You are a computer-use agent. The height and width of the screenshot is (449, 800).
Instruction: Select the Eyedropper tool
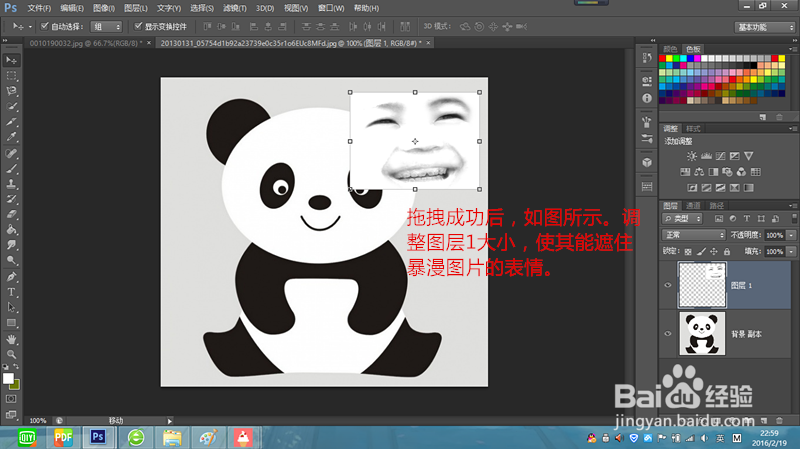click(11, 137)
